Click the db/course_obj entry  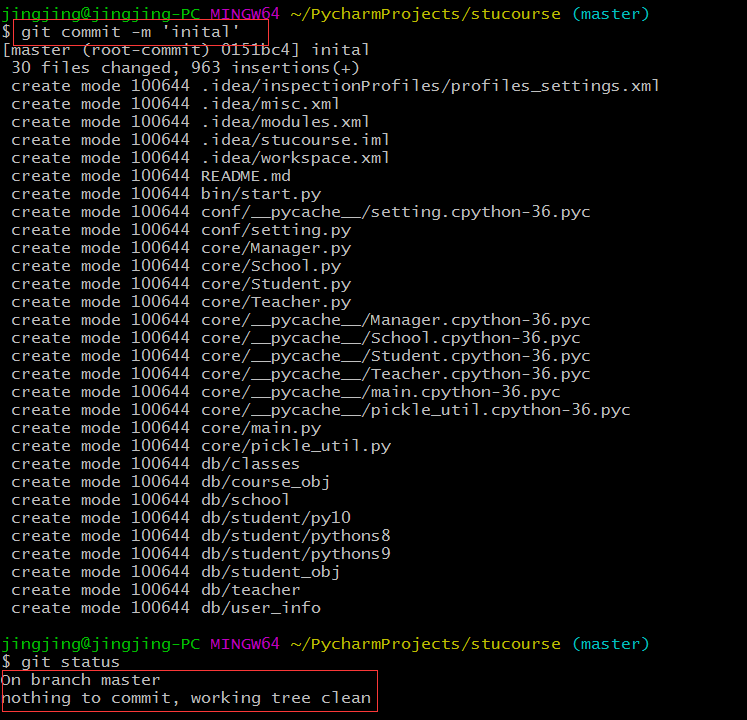click(266, 482)
